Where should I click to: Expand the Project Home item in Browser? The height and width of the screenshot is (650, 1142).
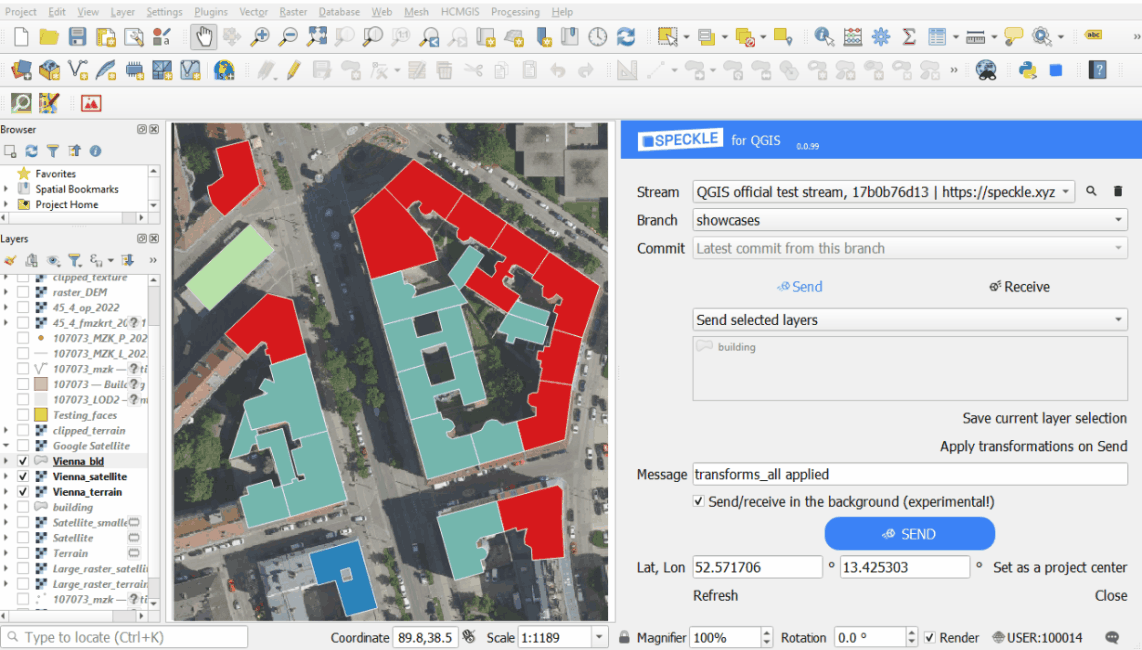[7, 205]
